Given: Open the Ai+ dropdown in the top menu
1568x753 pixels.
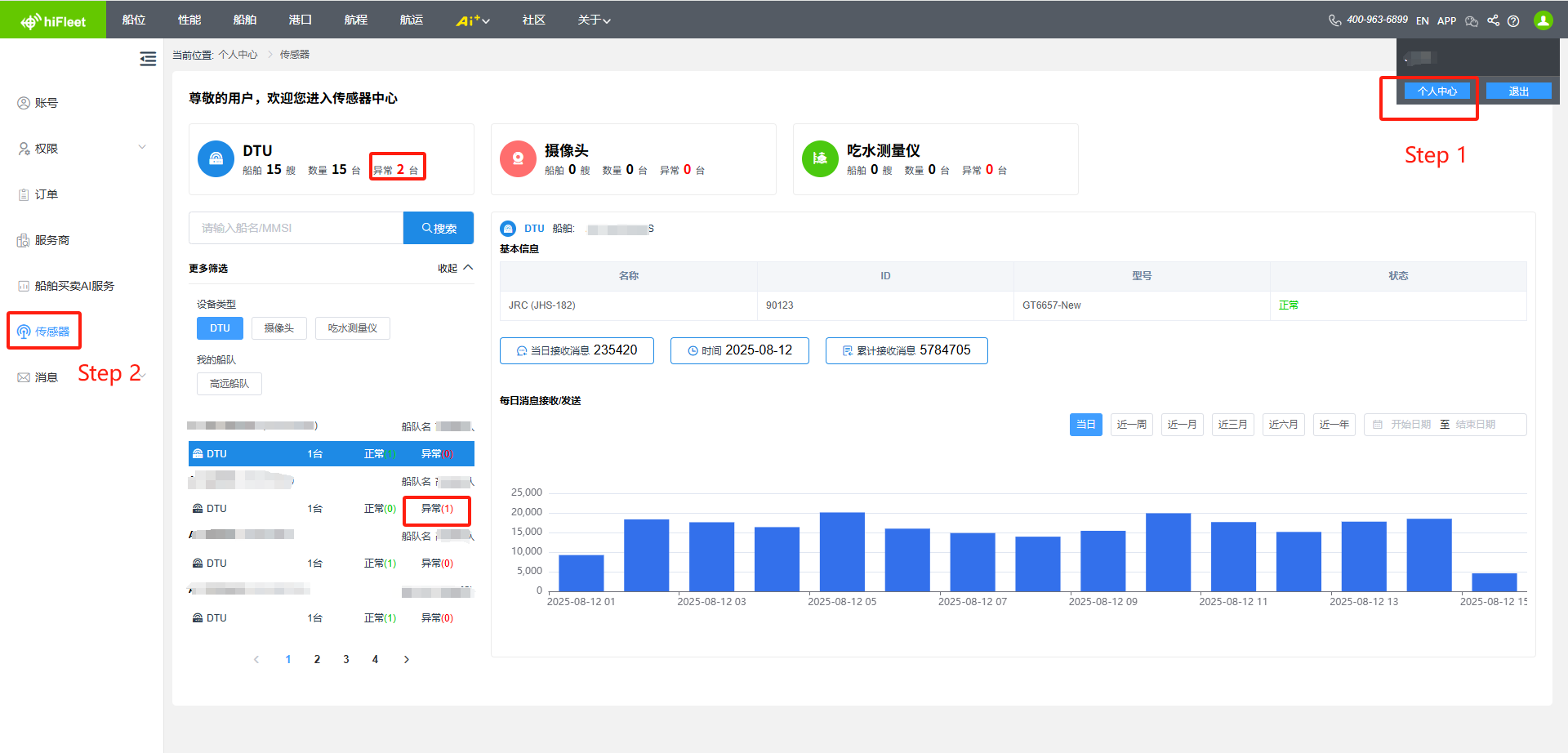Looking at the screenshot, I should pos(473,20).
